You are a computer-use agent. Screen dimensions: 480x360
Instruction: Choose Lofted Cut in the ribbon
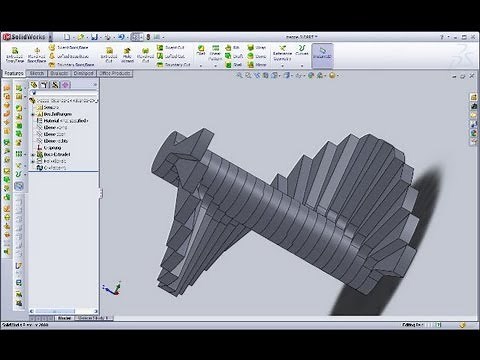pos(171,56)
